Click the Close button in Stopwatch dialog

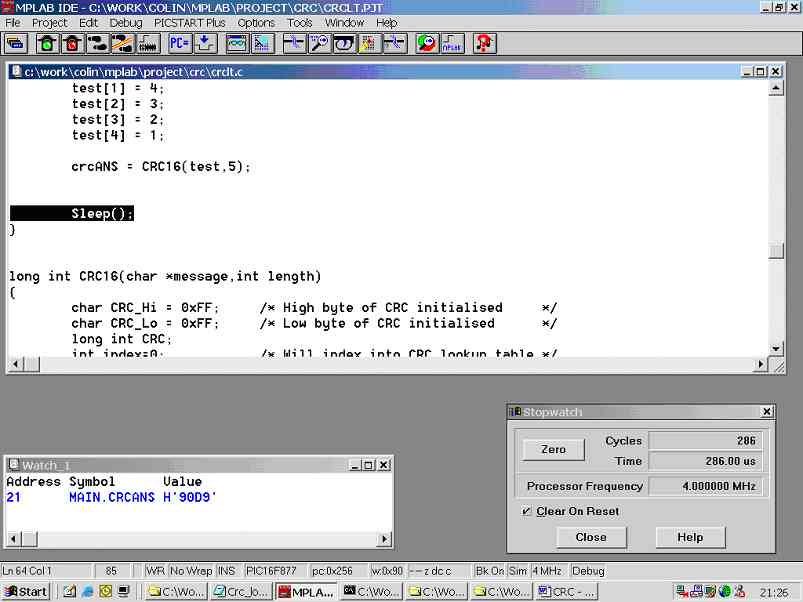click(x=591, y=537)
